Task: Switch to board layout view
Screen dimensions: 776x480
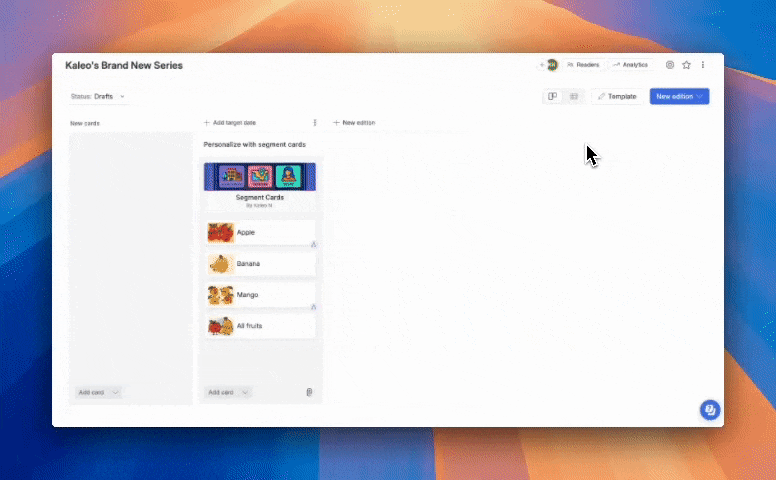Action: pyautogui.click(x=552, y=96)
